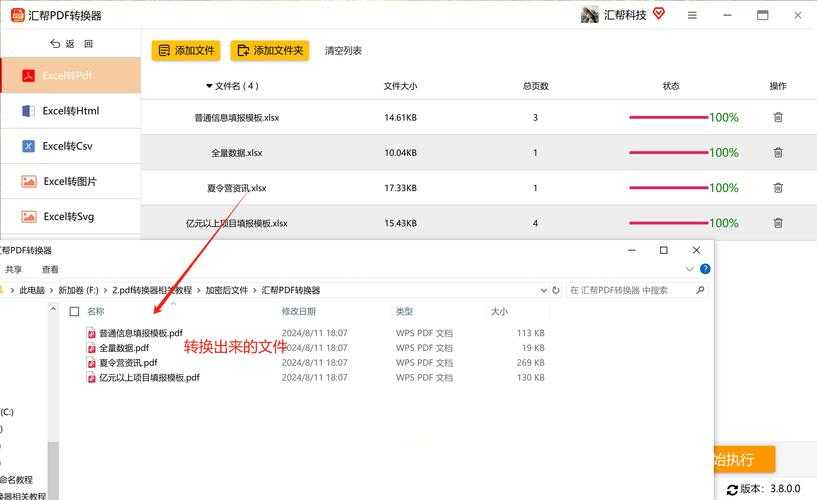The height and width of the screenshot is (500, 817).
Task: Open the 共享 tab in Explorer
Action: 14,269
